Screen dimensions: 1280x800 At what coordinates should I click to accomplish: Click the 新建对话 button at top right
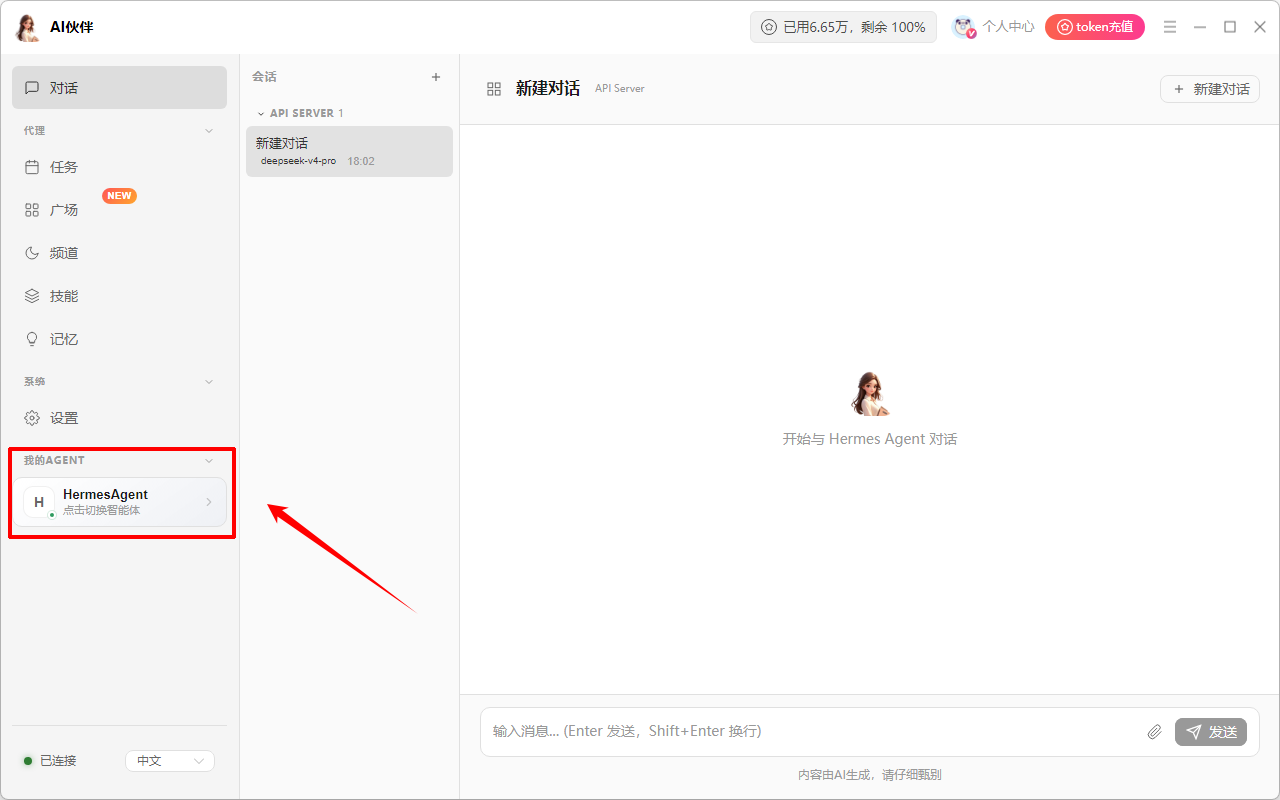tap(1210, 89)
